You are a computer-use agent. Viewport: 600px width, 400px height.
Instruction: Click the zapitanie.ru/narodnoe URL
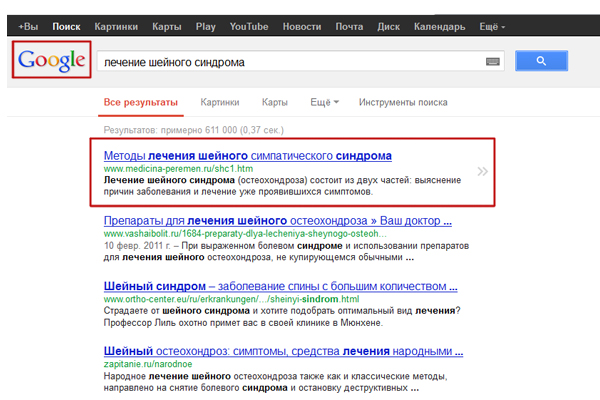148,364
